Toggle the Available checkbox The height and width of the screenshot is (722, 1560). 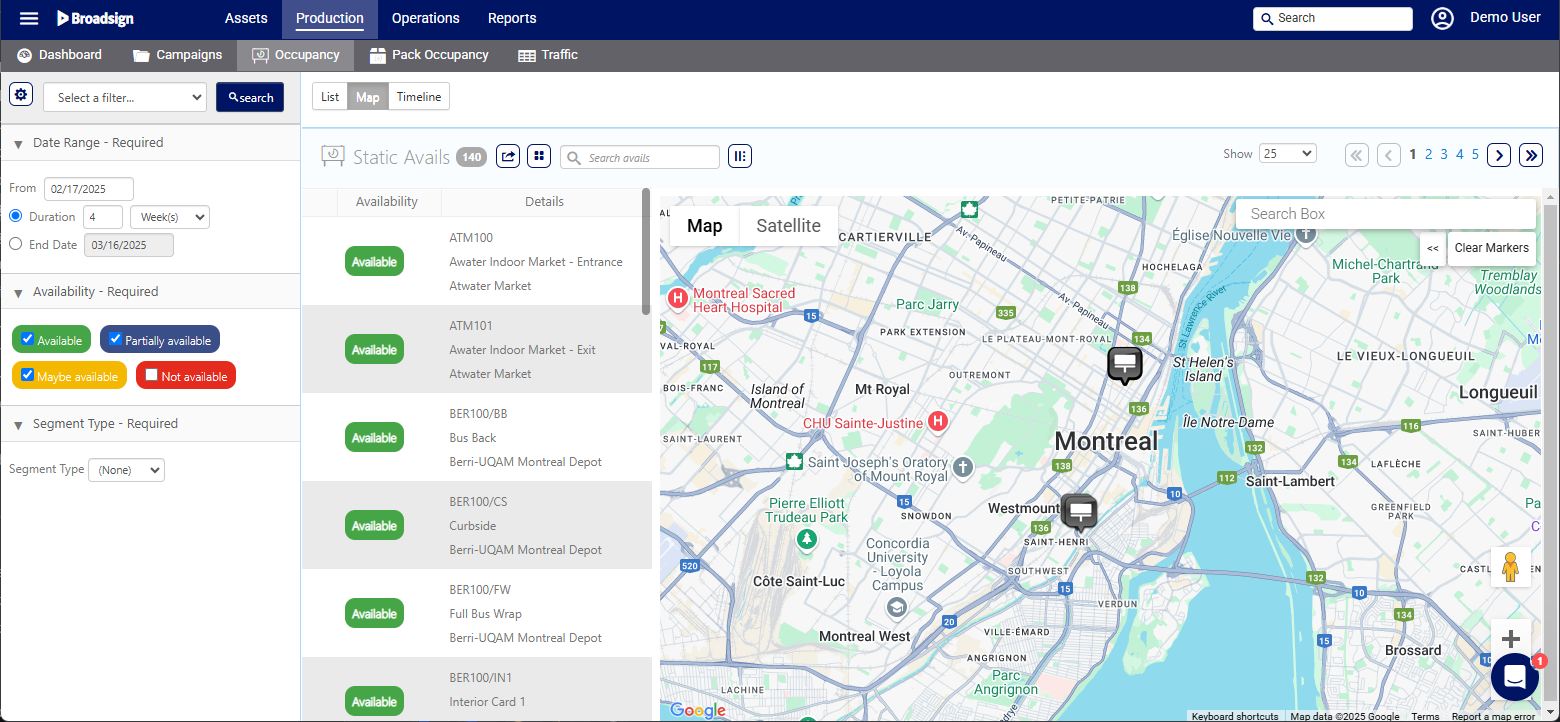pyautogui.click(x=28, y=339)
